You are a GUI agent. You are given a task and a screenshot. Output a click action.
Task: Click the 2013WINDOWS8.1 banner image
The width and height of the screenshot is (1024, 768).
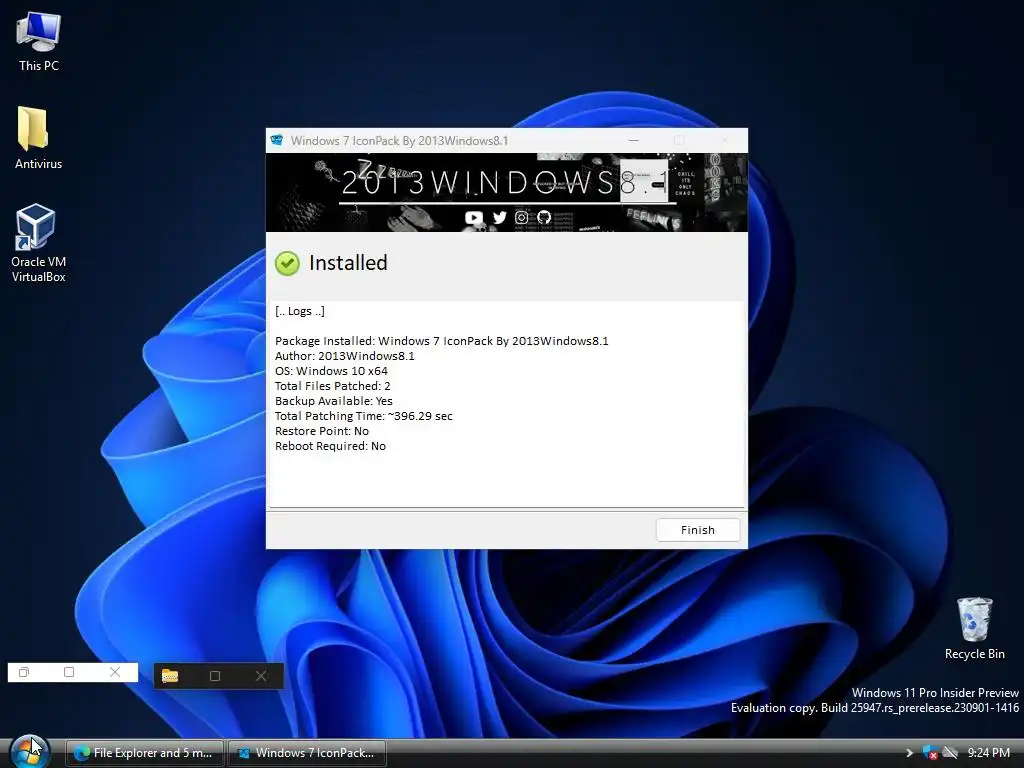(507, 193)
